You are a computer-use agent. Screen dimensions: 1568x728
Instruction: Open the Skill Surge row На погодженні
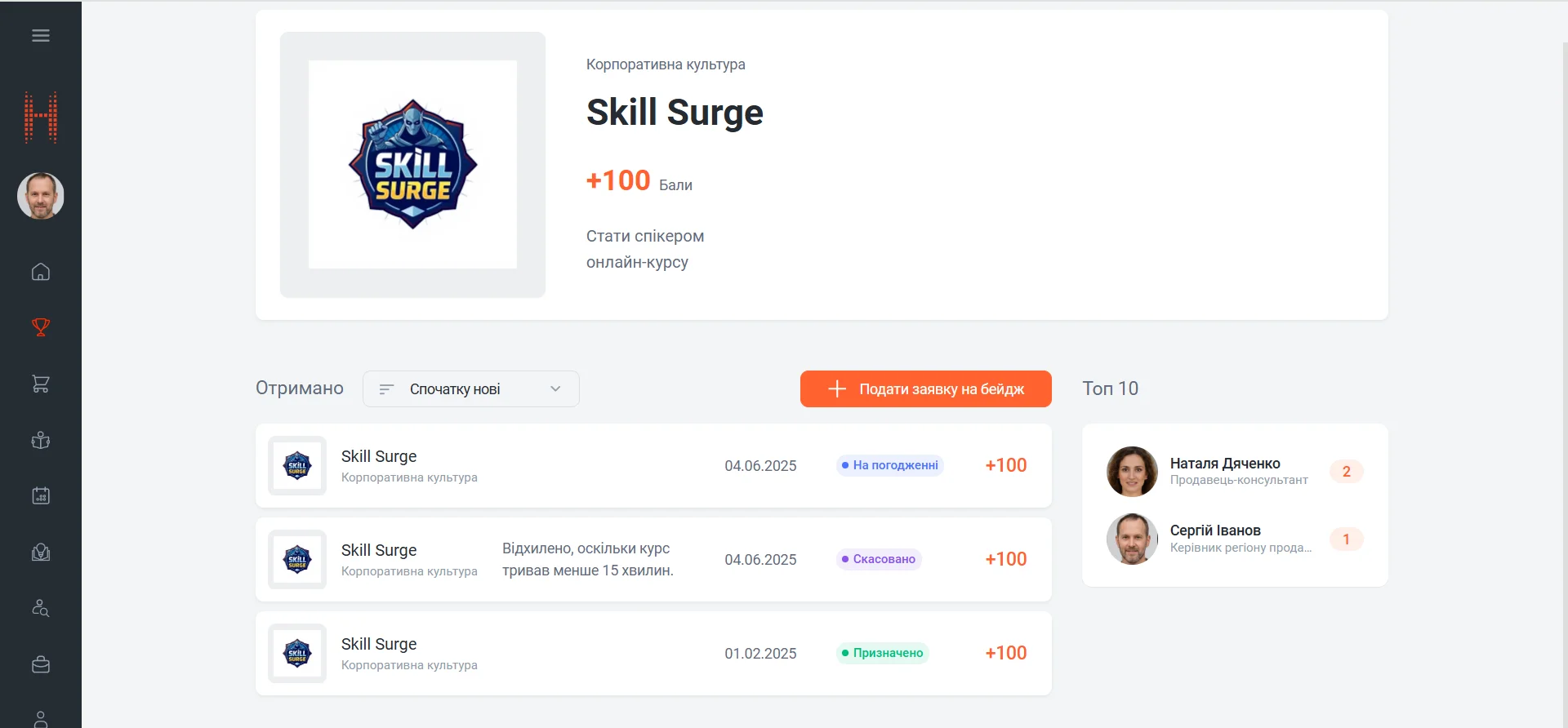653,465
